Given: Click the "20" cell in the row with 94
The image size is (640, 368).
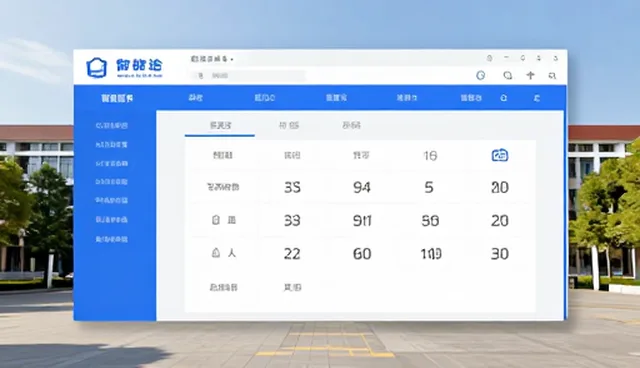Looking at the screenshot, I should click(500, 188).
